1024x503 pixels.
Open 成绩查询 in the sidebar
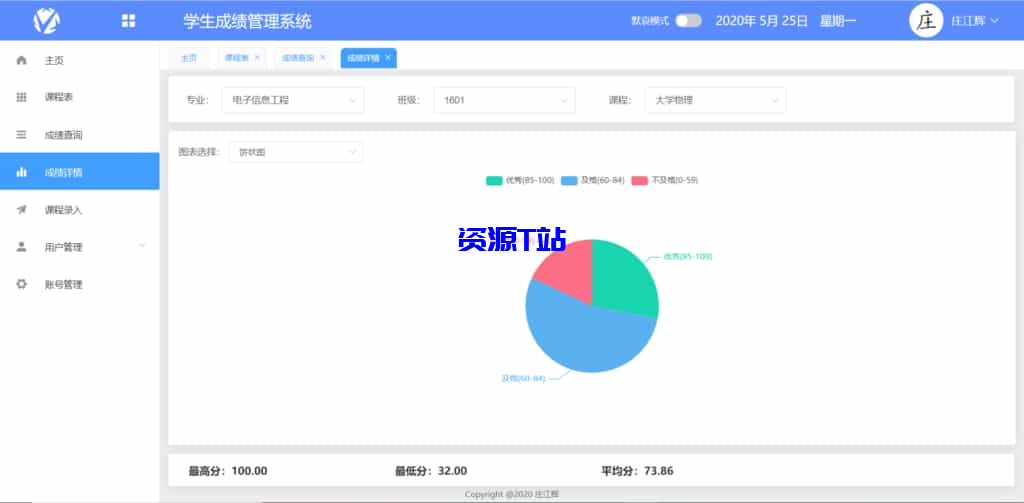80,135
